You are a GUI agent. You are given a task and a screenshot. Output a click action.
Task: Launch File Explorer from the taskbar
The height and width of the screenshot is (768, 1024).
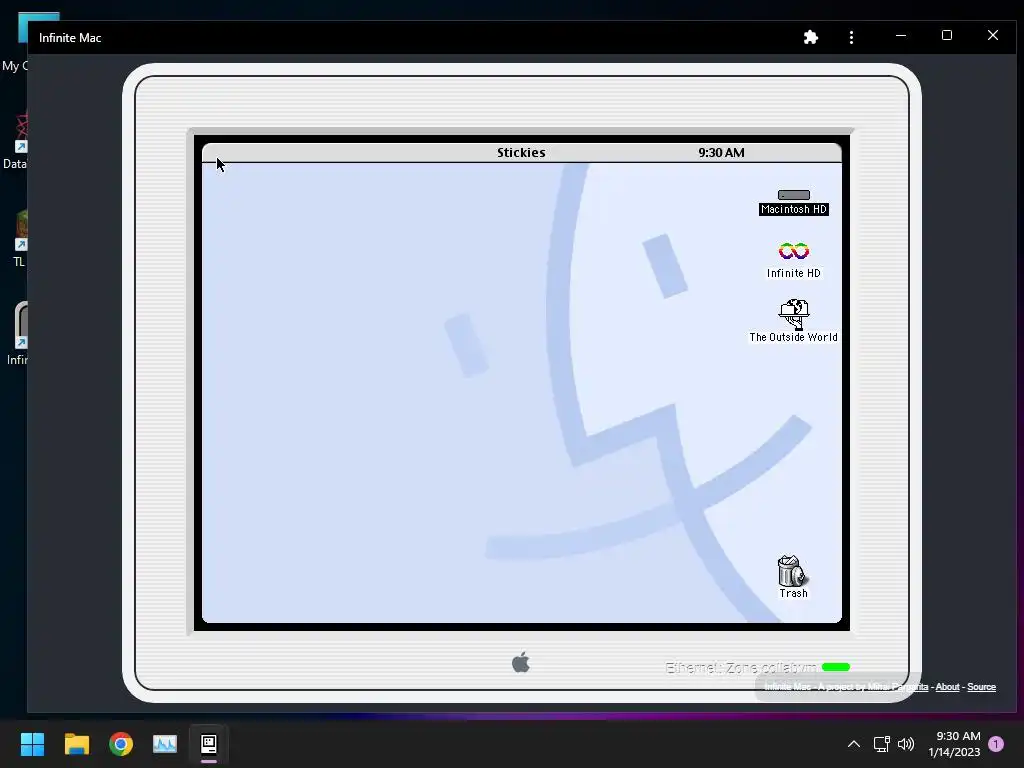(76, 744)
